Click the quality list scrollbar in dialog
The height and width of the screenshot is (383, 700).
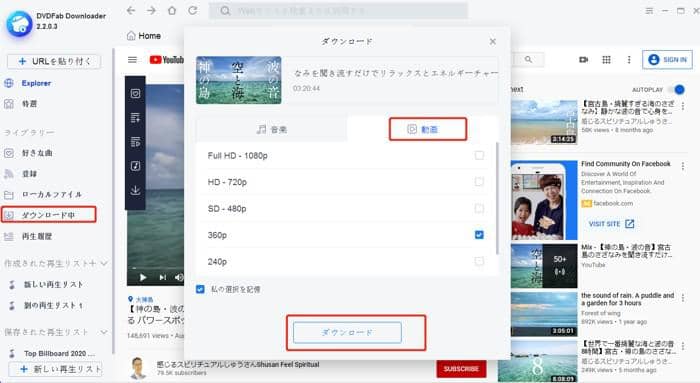pyautogui.click(x=497, y=199)
